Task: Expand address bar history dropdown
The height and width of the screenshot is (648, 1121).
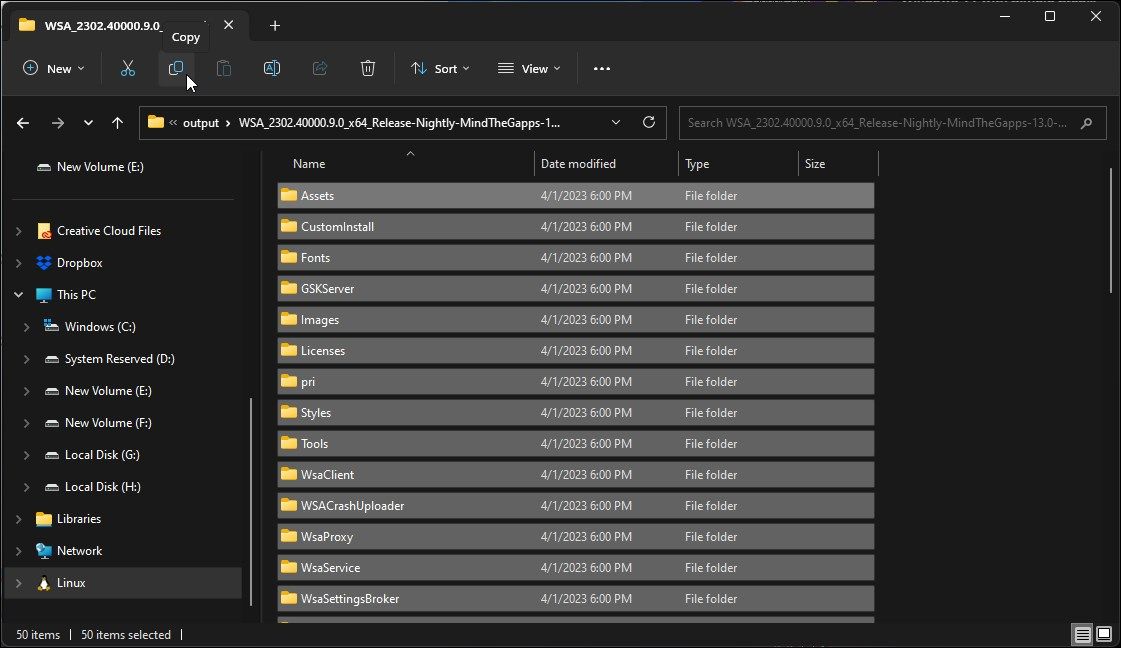Action: pyautogui.click(x=616, y=122)
